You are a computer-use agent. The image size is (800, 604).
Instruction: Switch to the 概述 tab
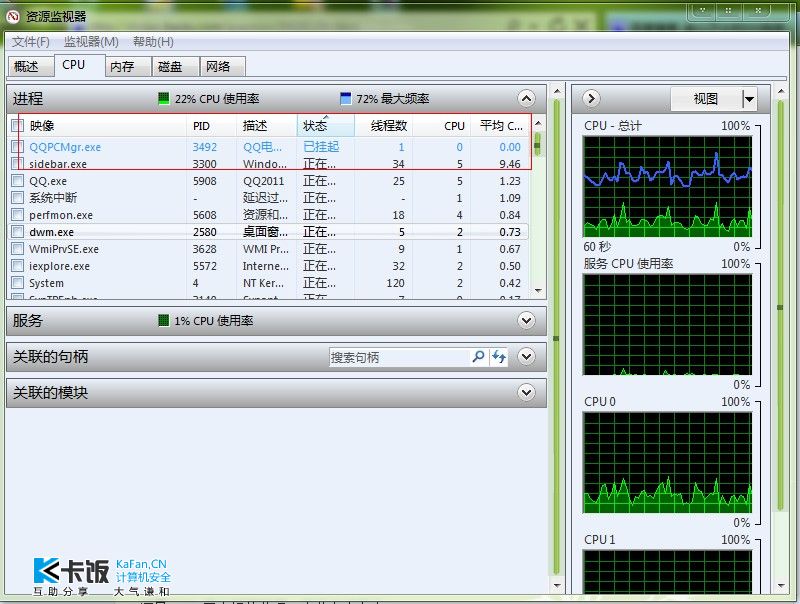[30, 67]
